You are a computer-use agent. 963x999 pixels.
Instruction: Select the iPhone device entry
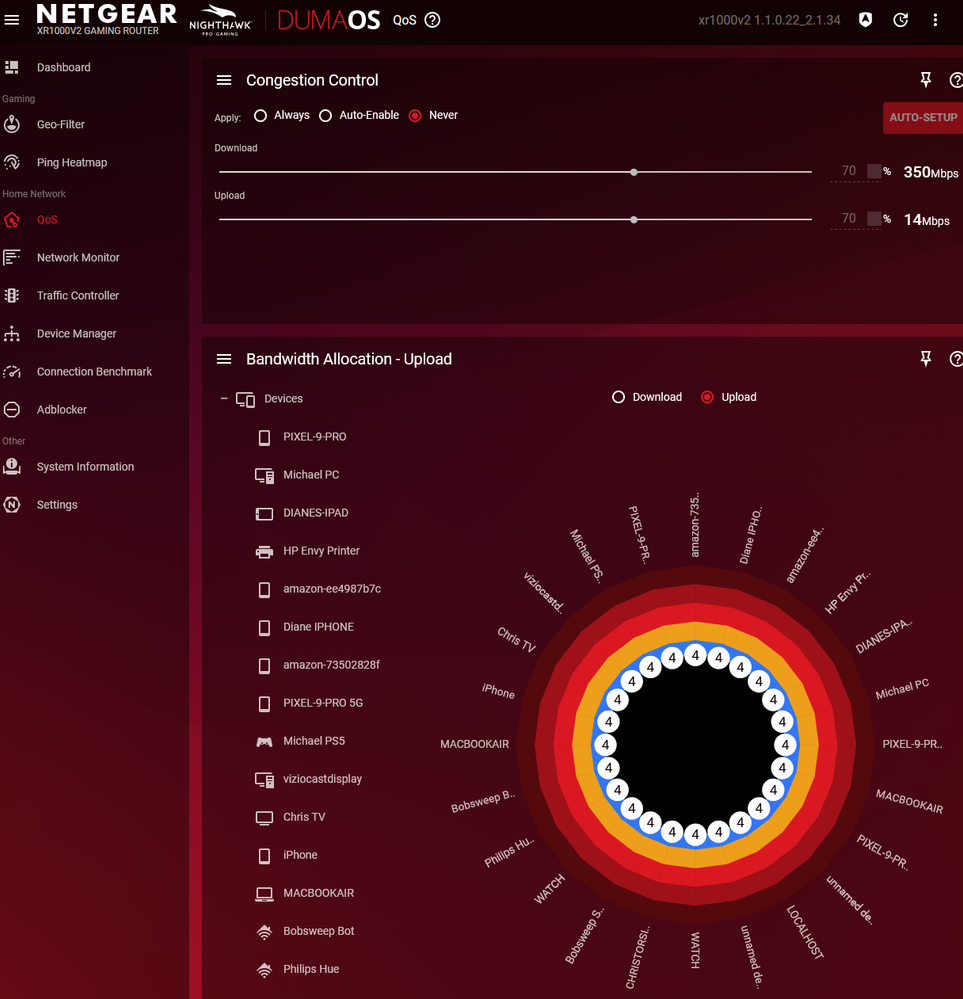click(300, 855)
